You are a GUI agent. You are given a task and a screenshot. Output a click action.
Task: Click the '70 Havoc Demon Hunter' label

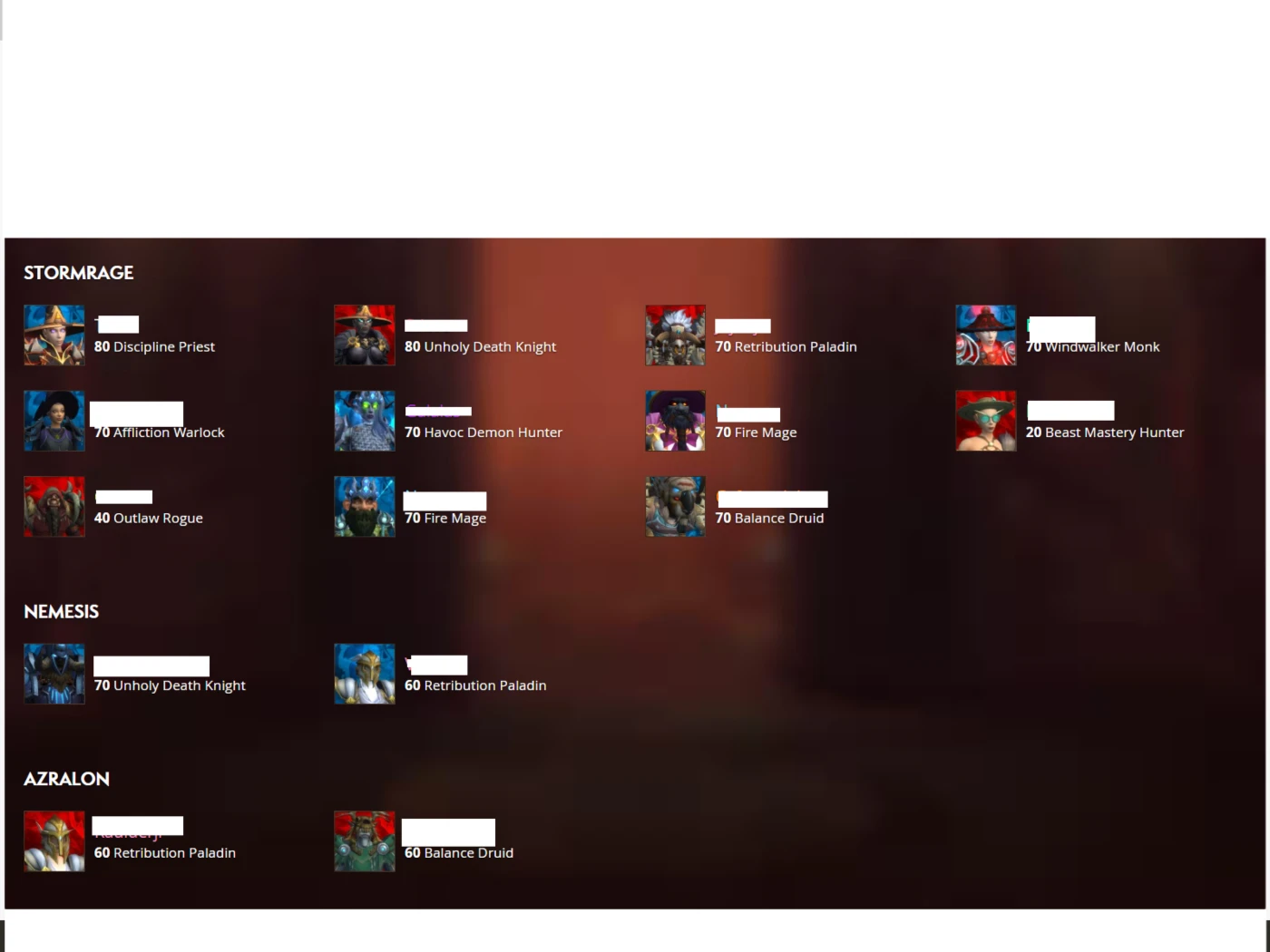(x=484, y=432)
